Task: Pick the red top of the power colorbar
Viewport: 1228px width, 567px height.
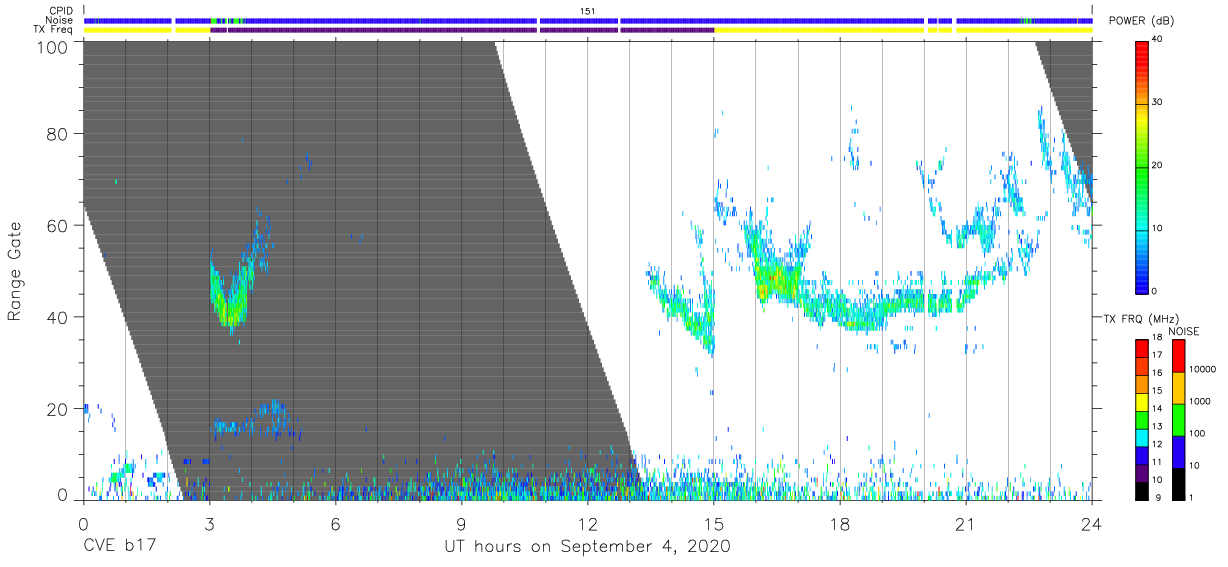Action: click(1142, 48)
